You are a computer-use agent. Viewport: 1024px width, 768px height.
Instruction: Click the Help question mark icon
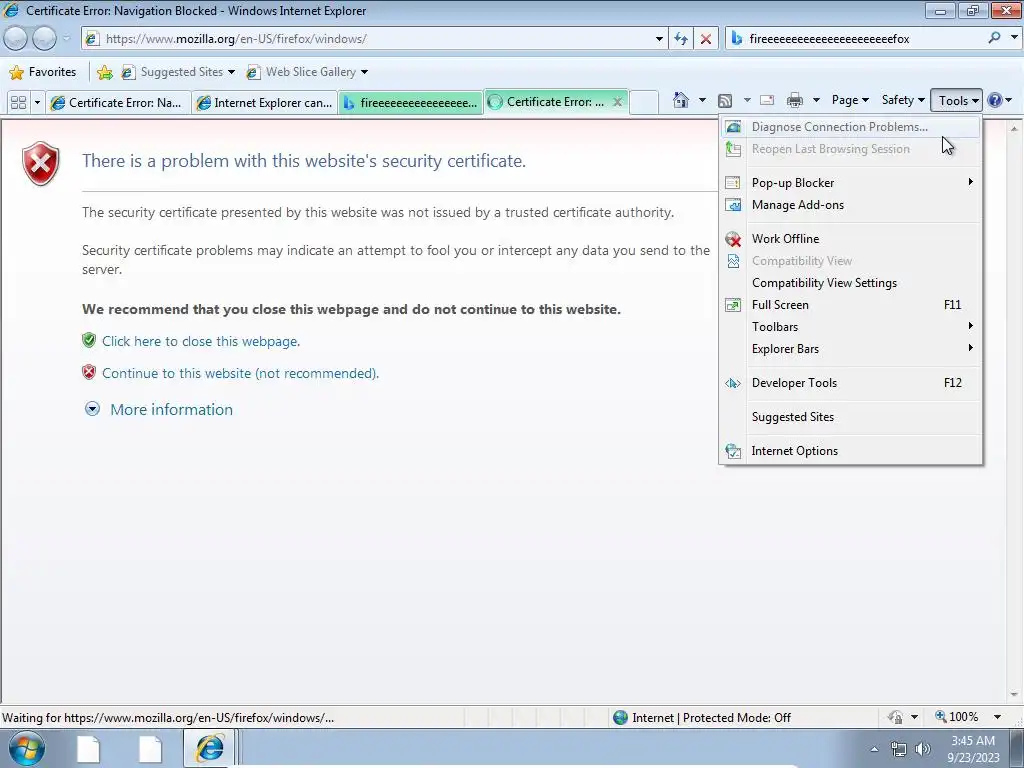click(x=995, y=100)
